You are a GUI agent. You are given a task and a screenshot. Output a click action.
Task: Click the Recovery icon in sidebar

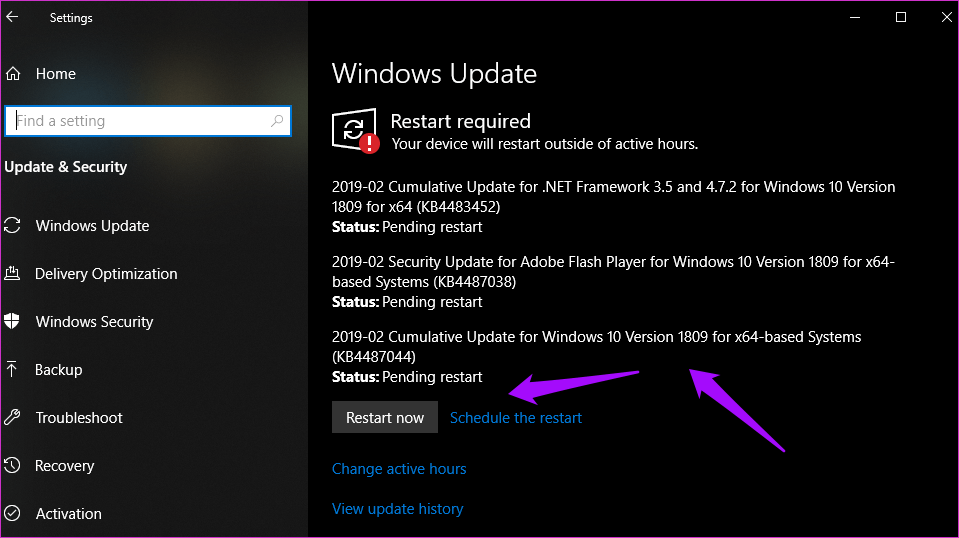[12, 466]
